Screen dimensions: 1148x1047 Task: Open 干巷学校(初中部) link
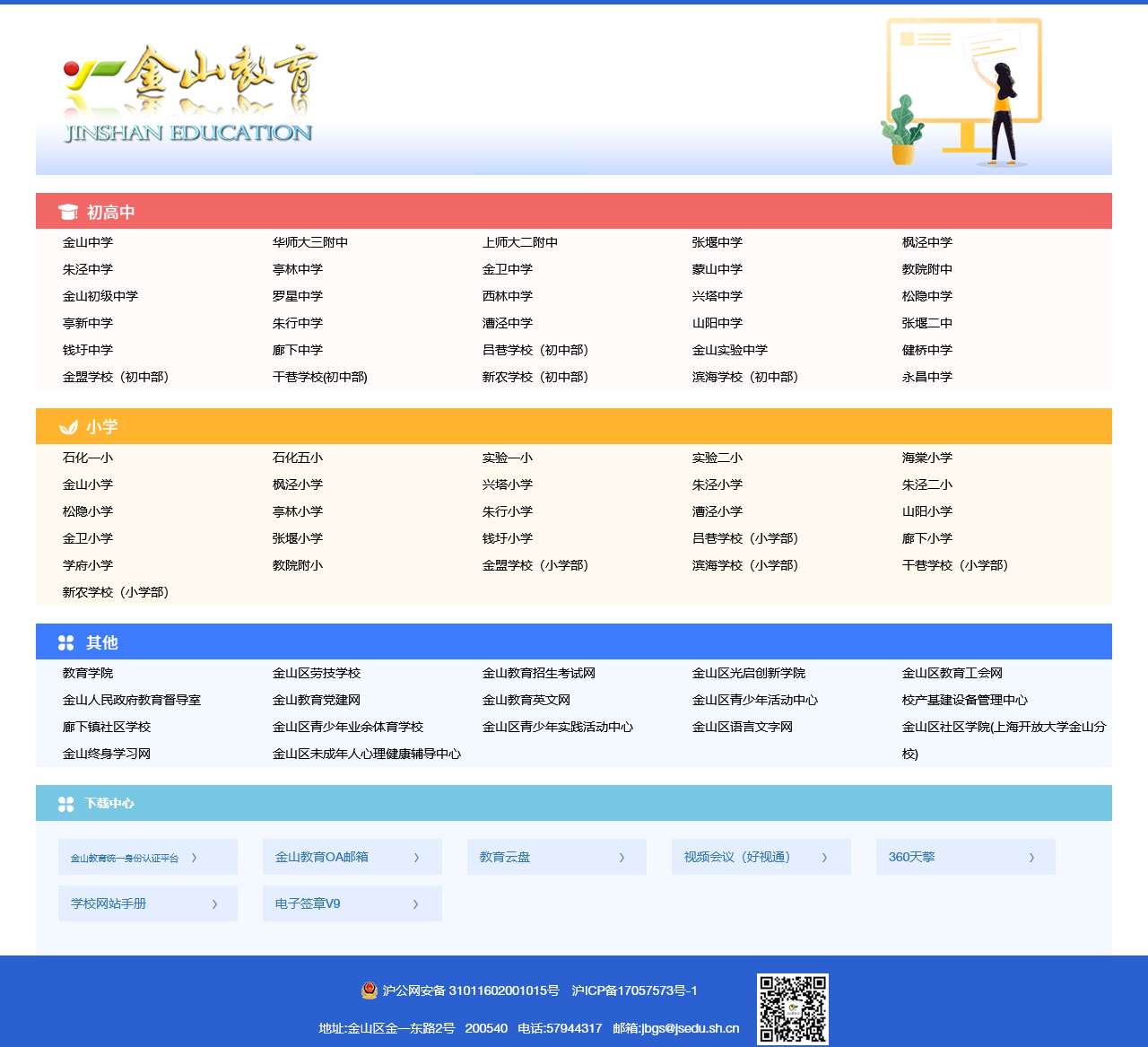click(320, 377)
